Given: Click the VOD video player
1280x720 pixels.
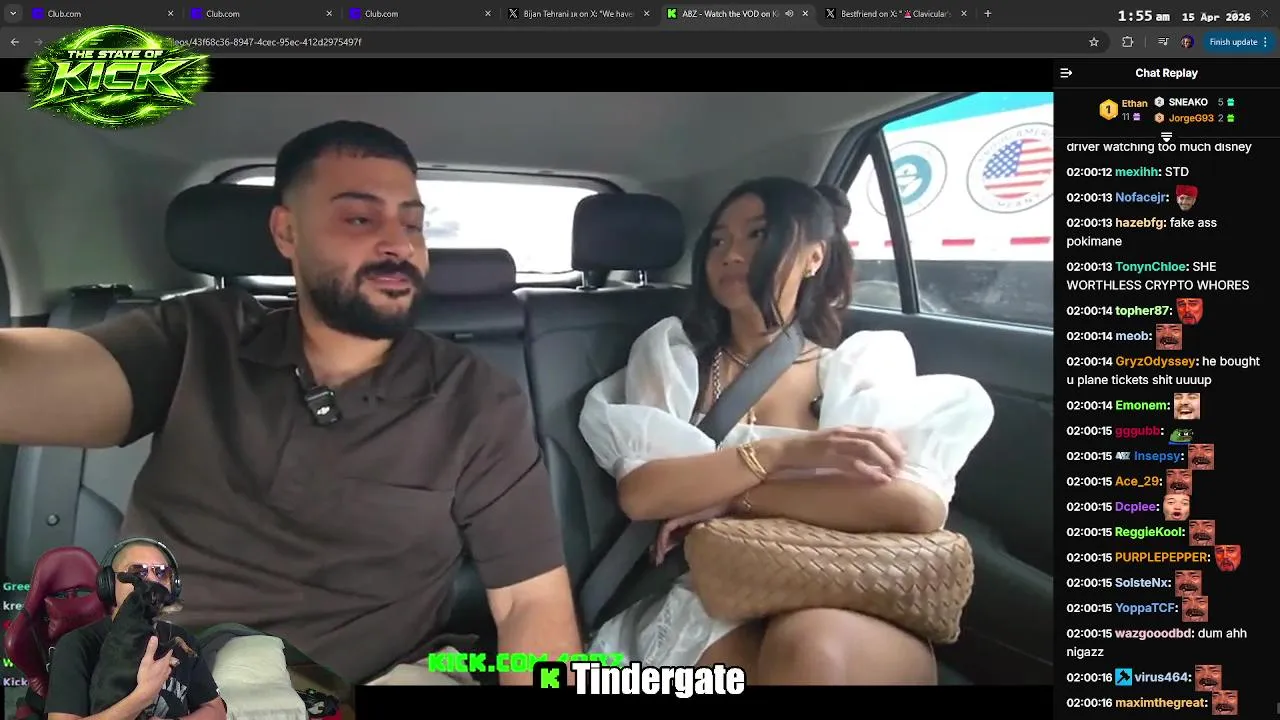Looking at the screenshot, I should (x=526, y=390).
